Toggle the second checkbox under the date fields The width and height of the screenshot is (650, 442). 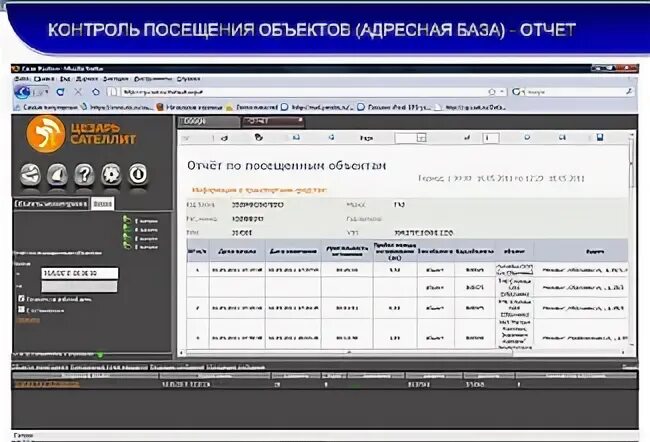tap(22, 309)
